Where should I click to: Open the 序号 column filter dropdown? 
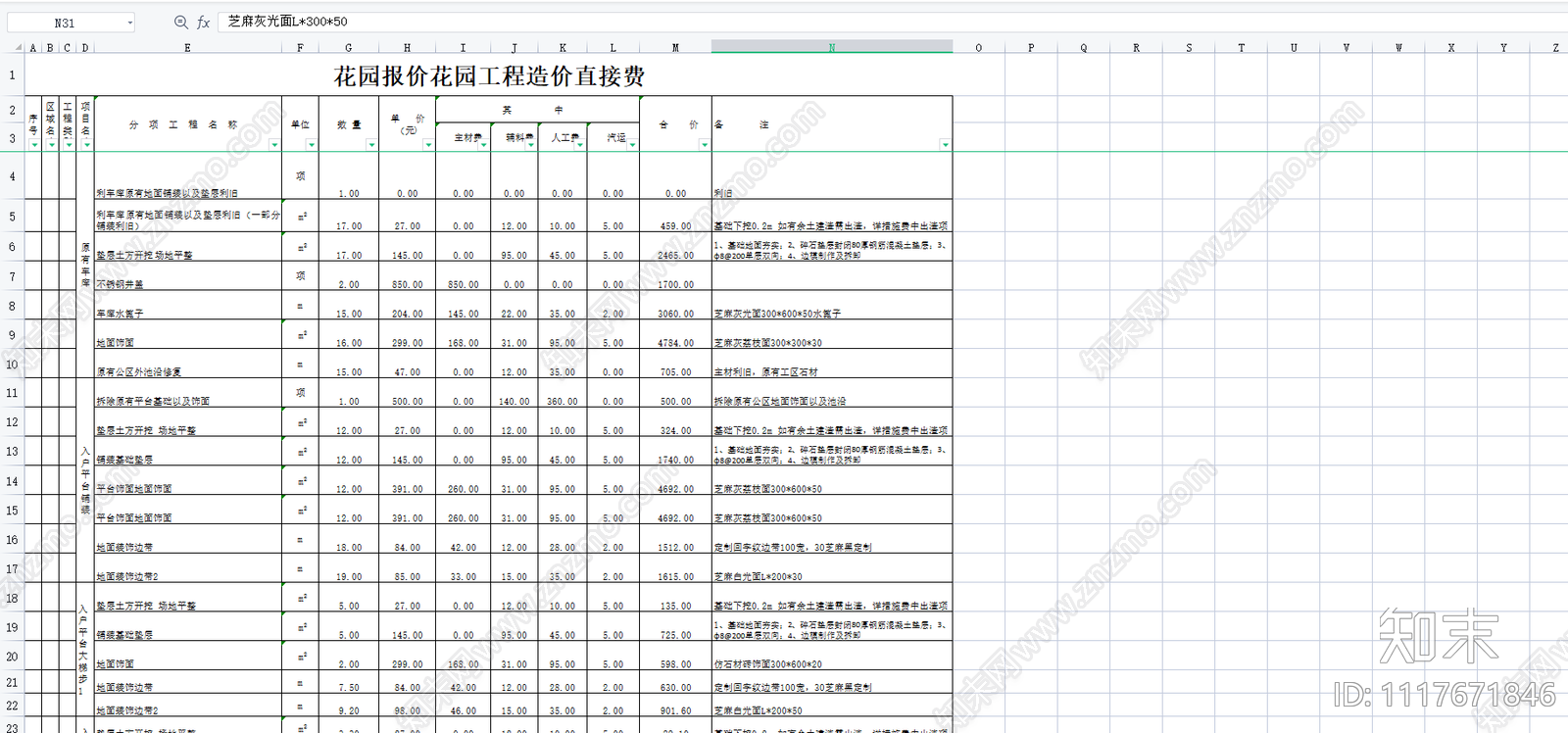(x=34, y=145)
